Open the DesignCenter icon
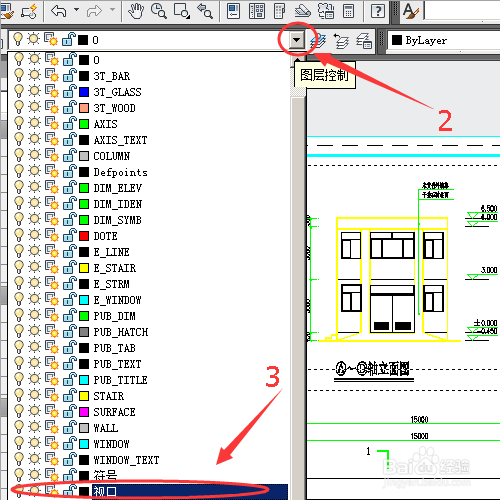500x500 pixels. pos(257,11)
